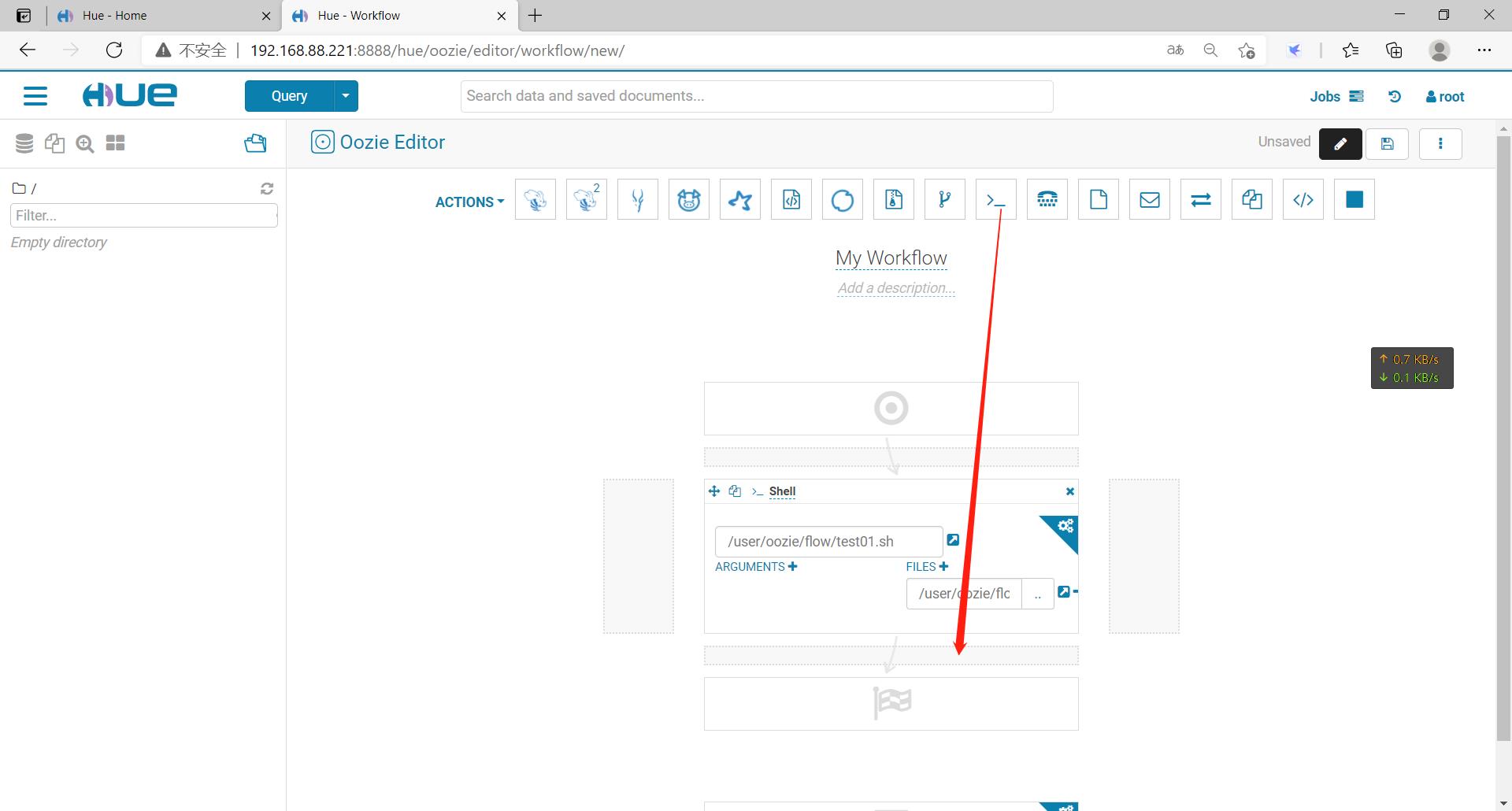Browse file path with the '..' button

tap(1038, 594)
